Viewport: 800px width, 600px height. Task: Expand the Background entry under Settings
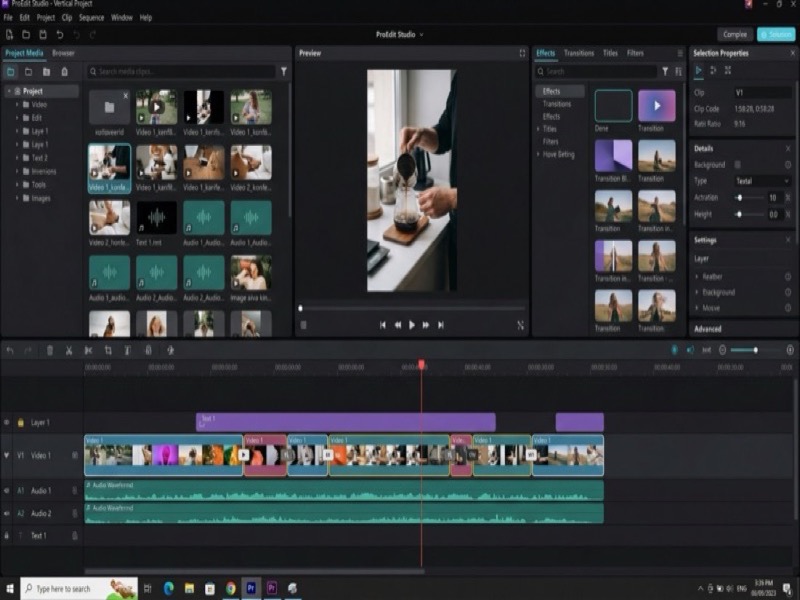pos(698,292)
